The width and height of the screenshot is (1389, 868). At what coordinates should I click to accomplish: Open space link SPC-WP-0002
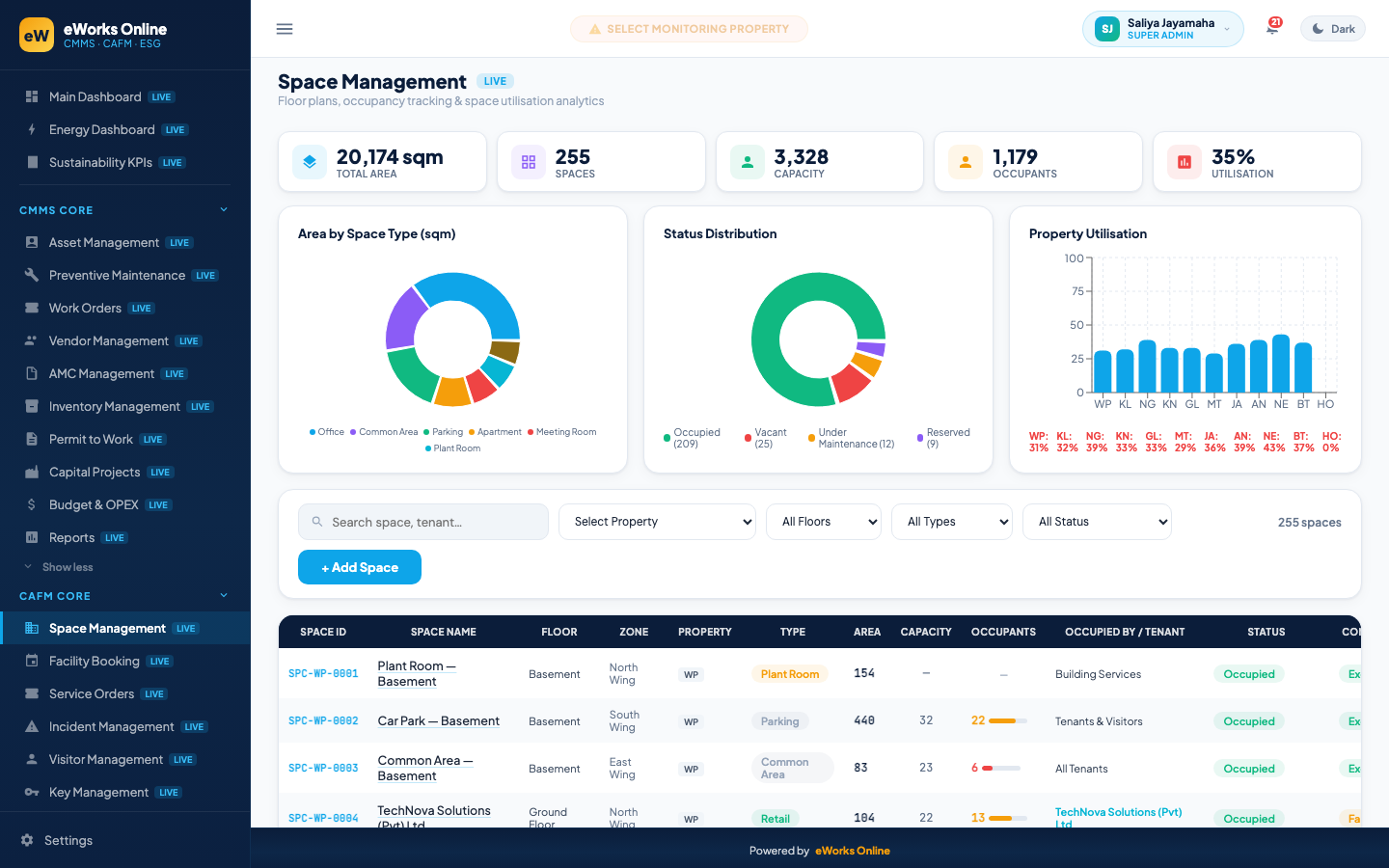323,721
